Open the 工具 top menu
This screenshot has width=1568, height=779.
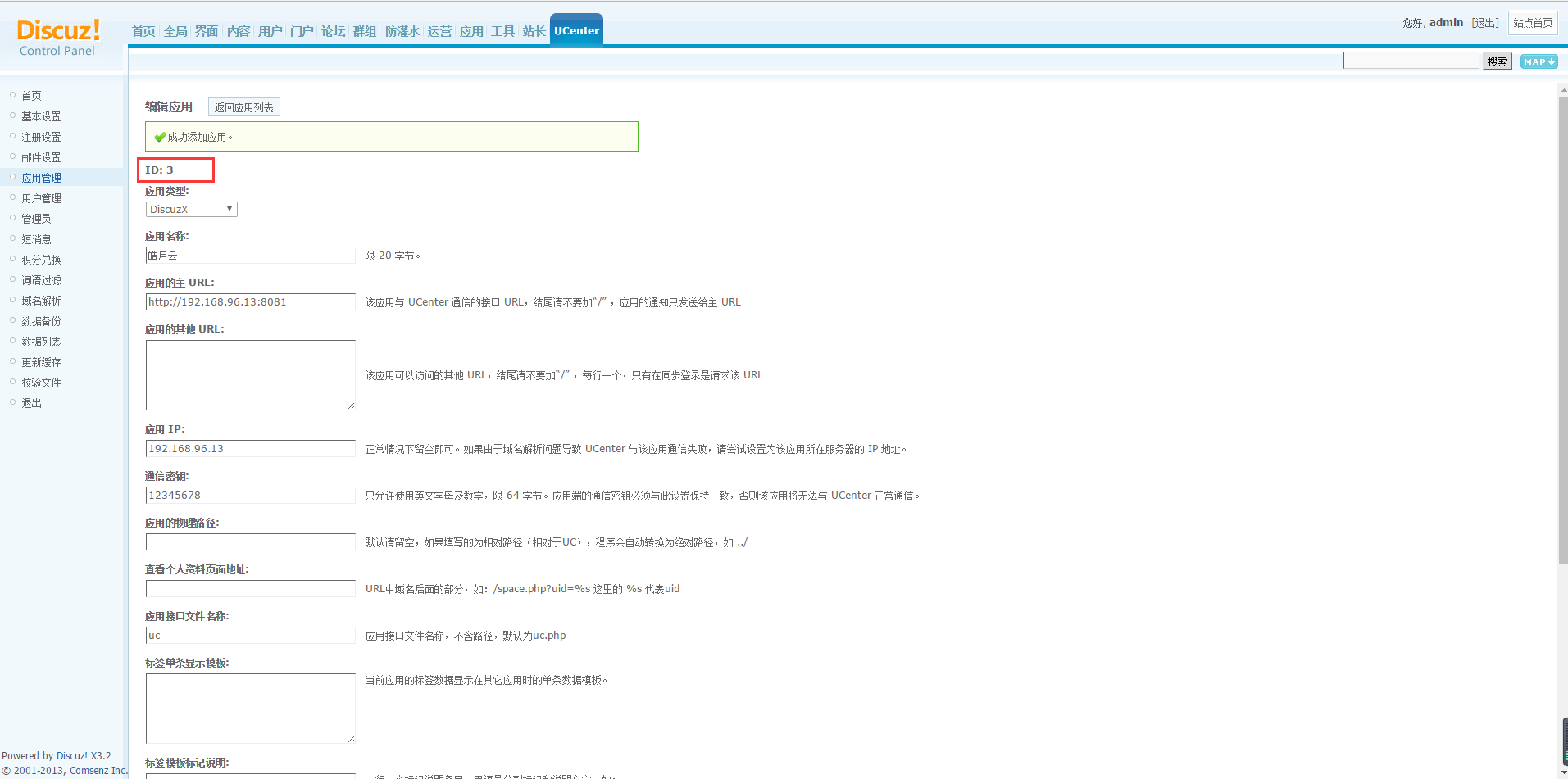tap(502, 31)
